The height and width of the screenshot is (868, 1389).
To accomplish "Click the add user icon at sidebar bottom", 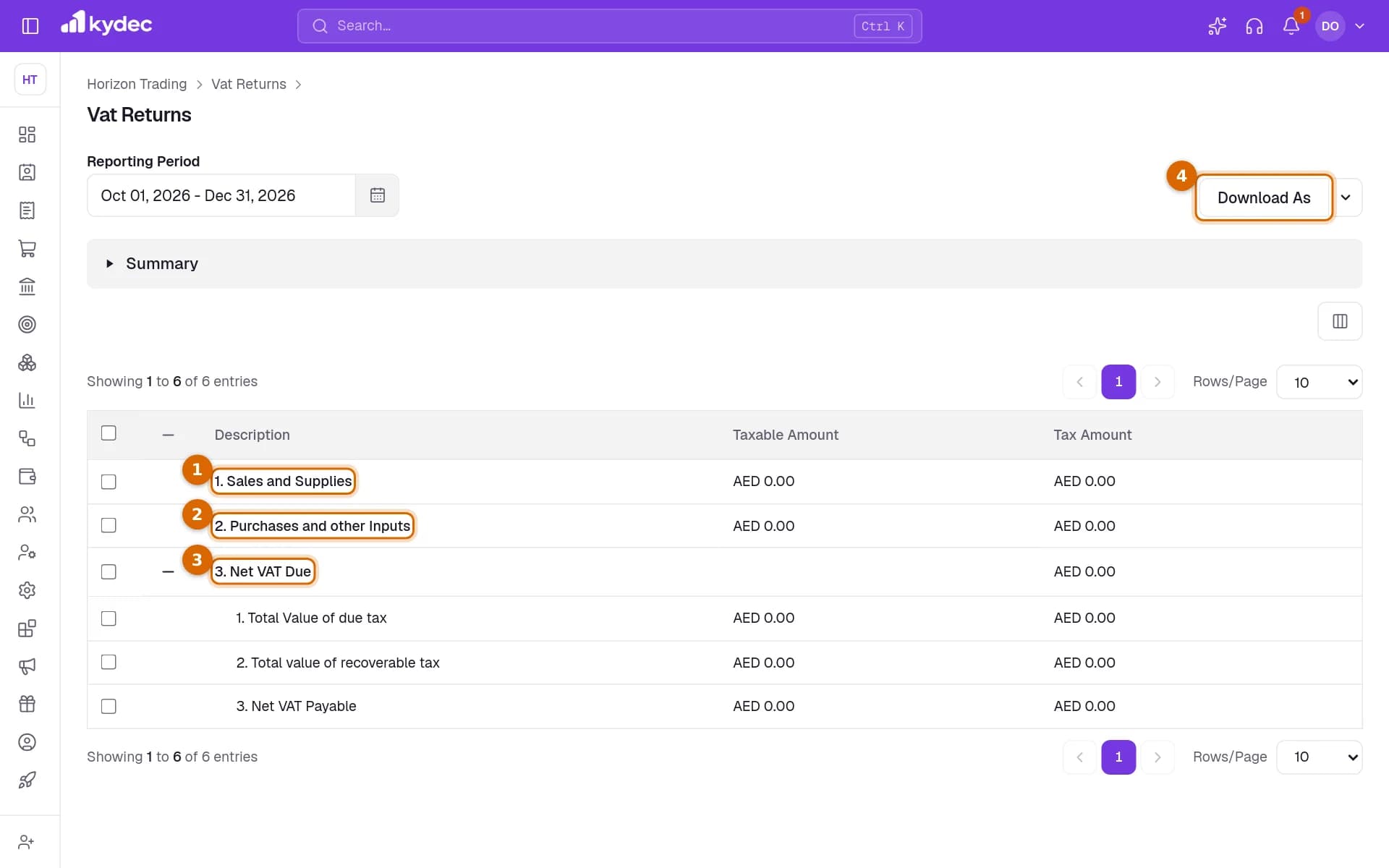I will pos(26,842).
